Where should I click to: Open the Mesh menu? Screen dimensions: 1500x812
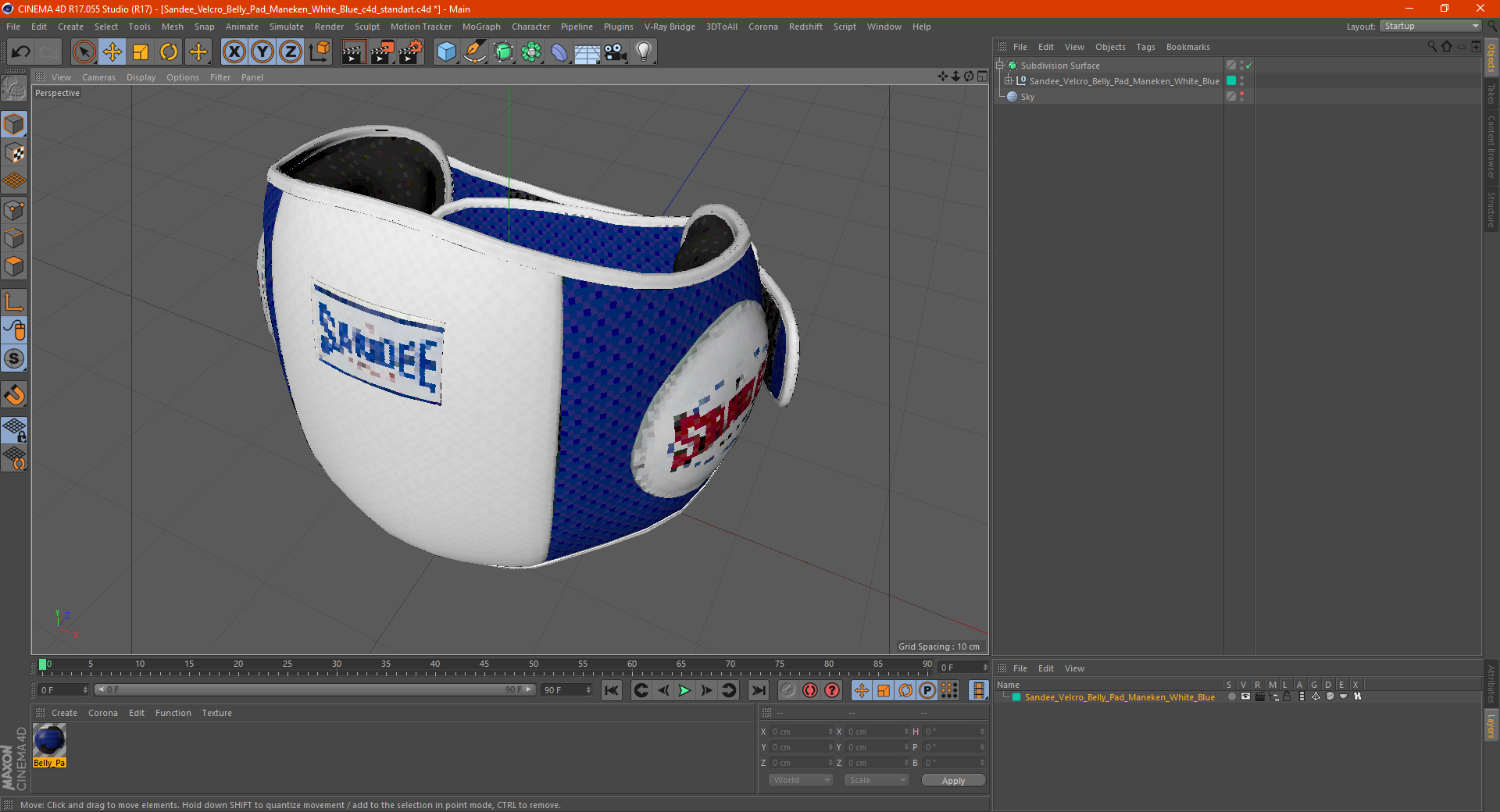click(172, 27)
